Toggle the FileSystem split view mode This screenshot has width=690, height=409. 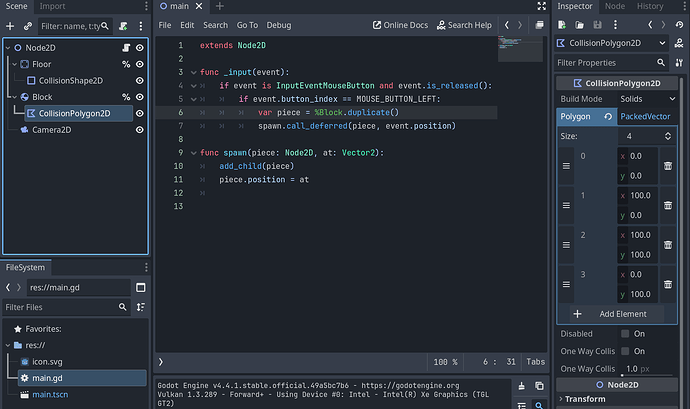(x=141, y=287)
